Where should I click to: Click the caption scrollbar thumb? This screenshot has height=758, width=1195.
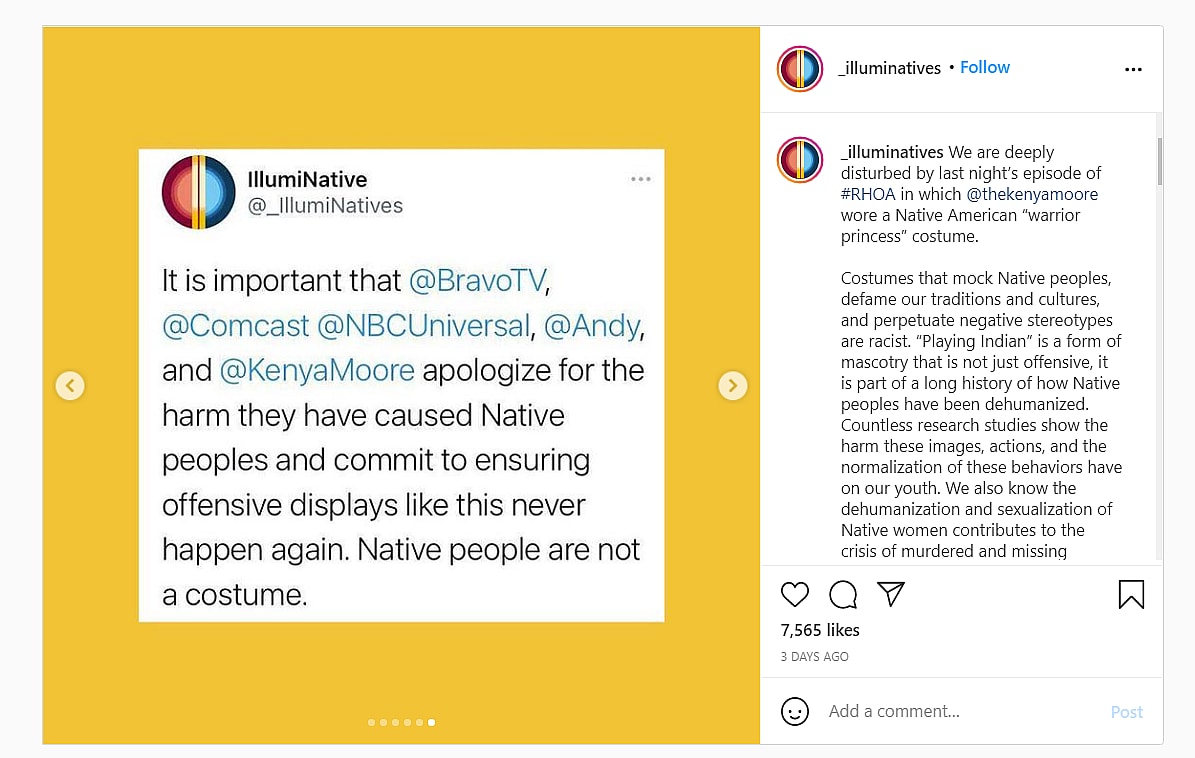[1159, 162]
